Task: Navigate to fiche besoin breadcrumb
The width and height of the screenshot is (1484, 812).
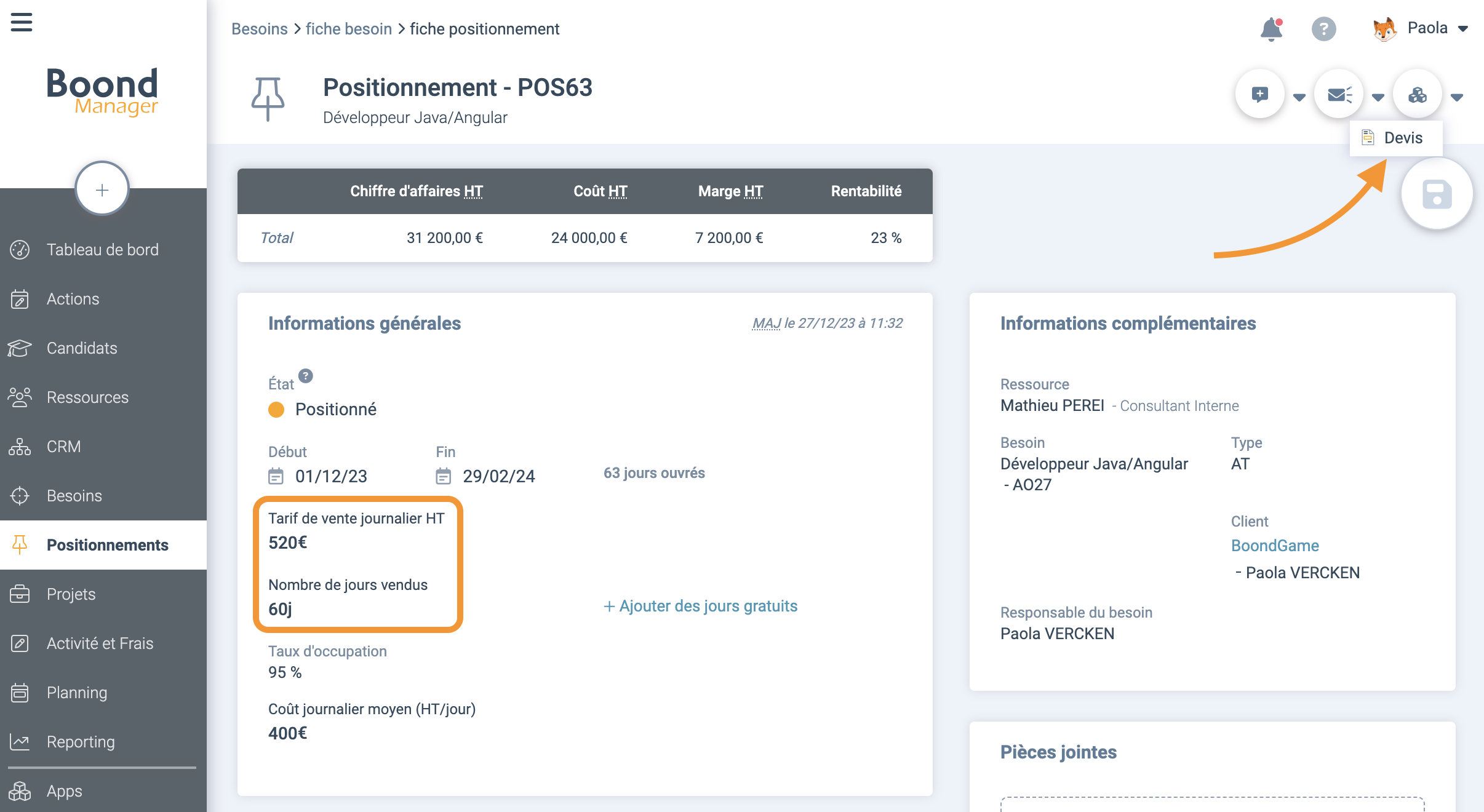Action: click(348, 29)
